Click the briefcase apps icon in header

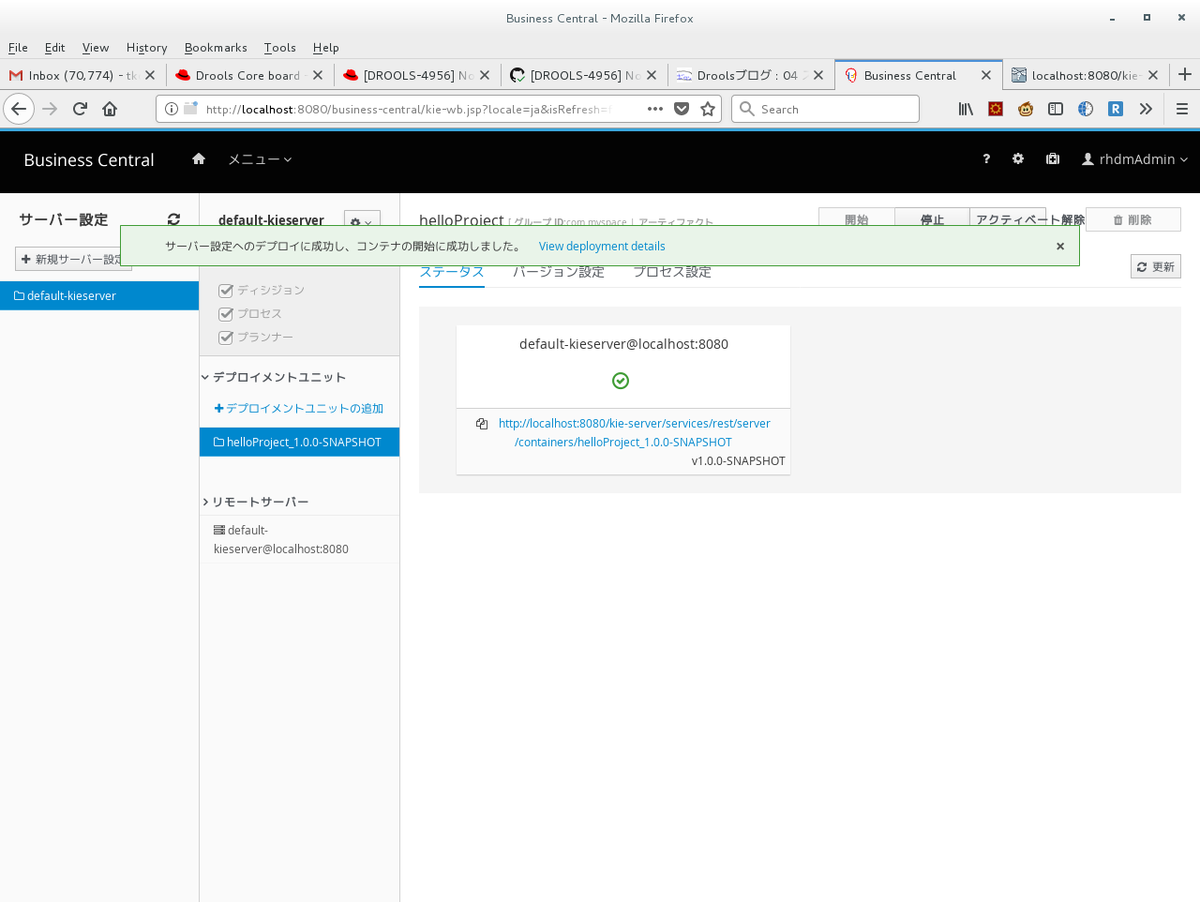(1052, 159)
